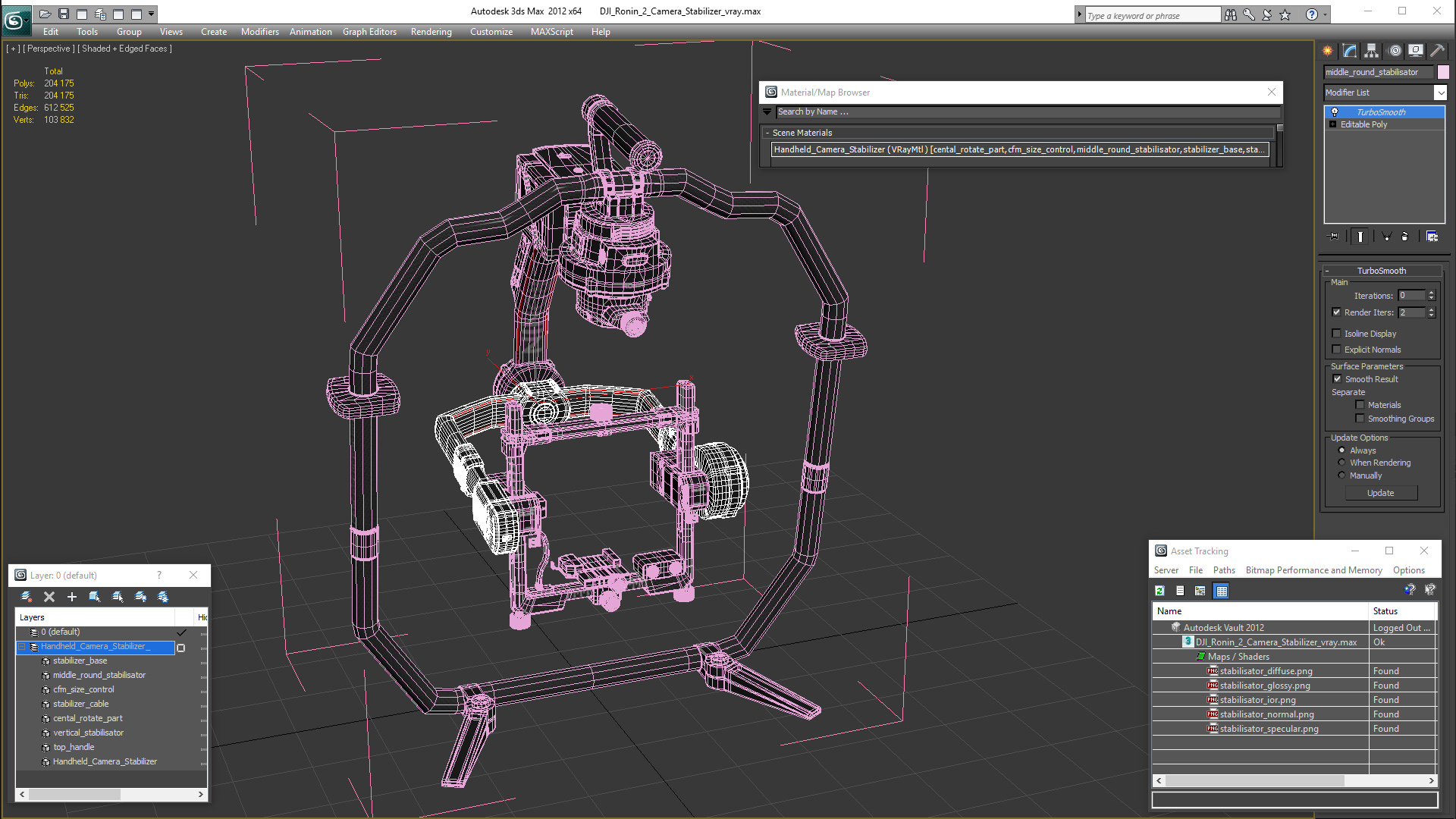This screenshot has height=819, width=1456.
Task: Select Manually update option radio
Action: (1341, 475)
